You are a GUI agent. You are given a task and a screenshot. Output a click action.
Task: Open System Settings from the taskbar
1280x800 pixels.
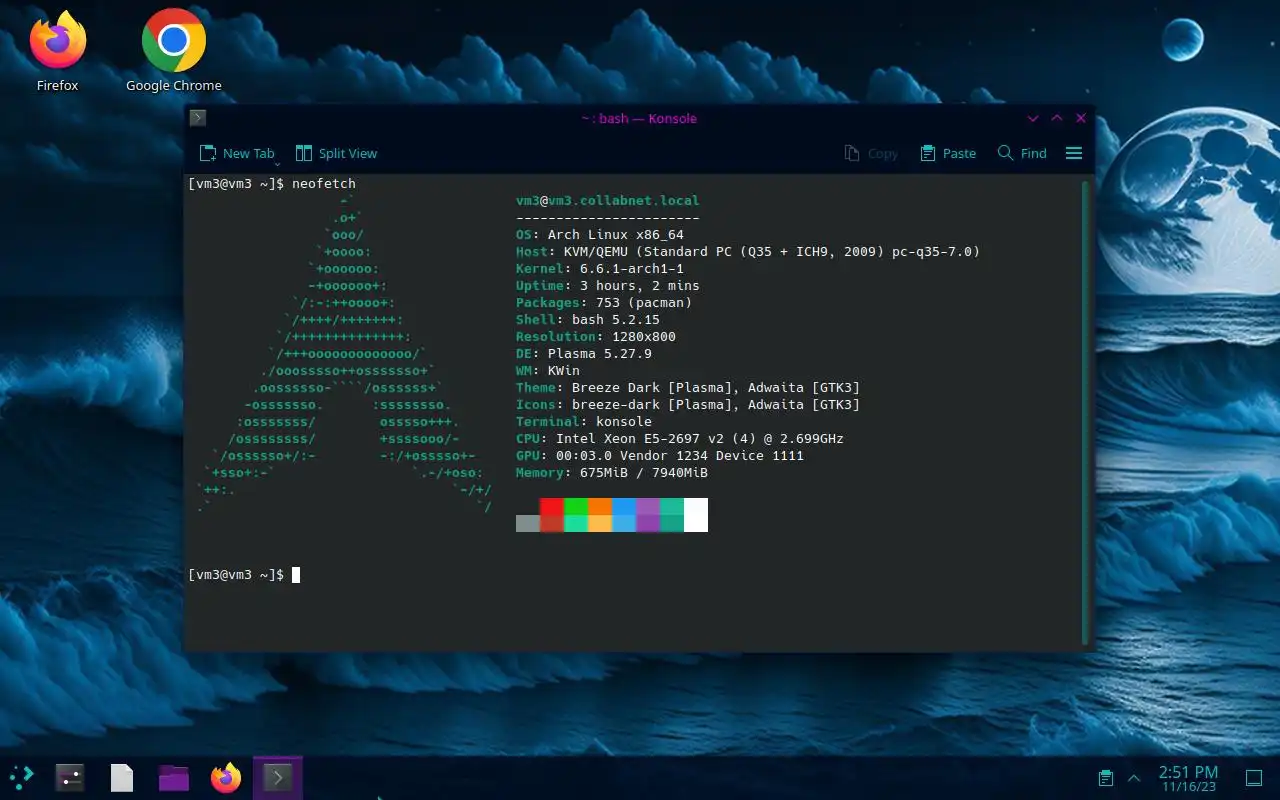point(70,777)
